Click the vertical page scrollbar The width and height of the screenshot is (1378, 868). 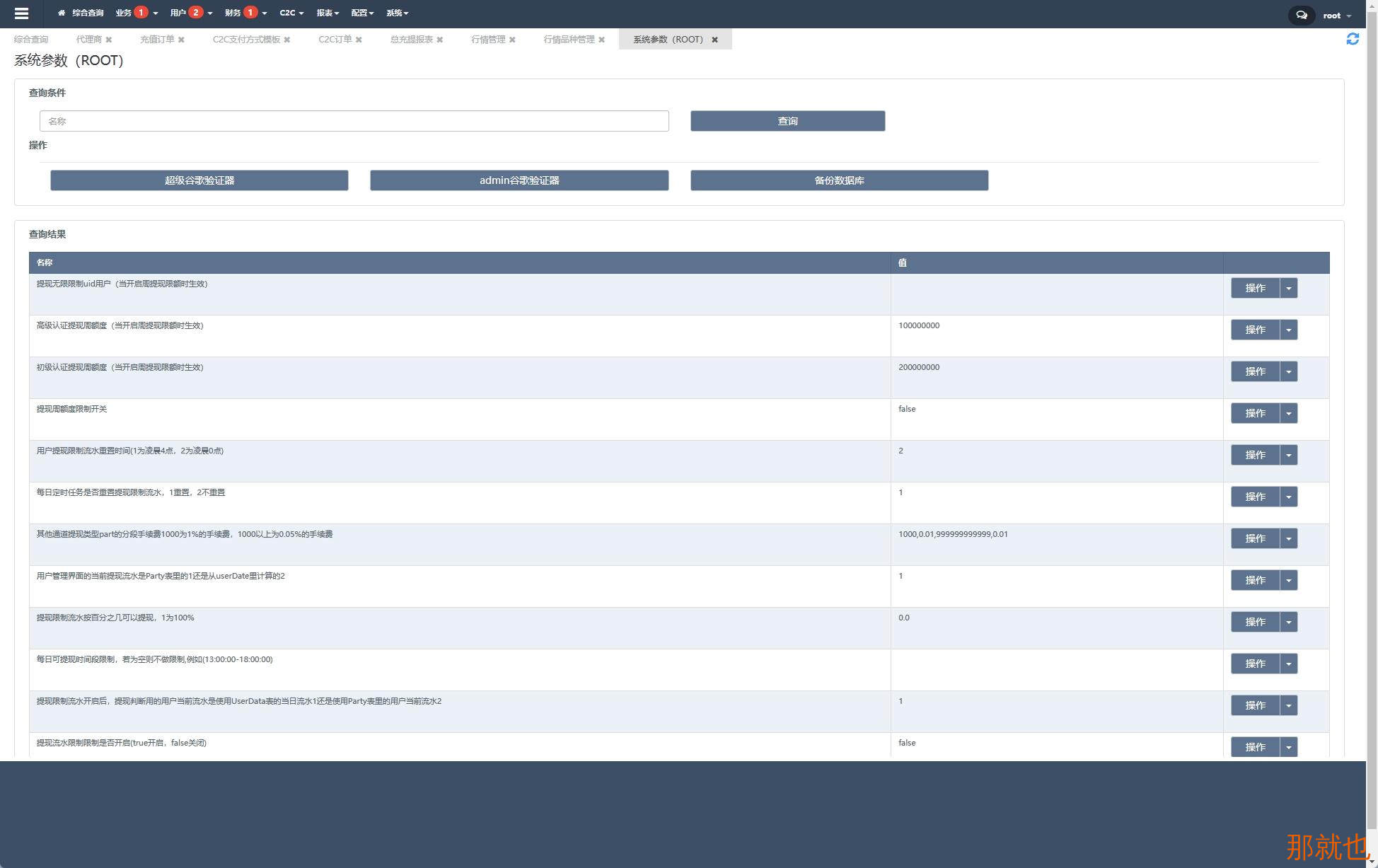1372,424
